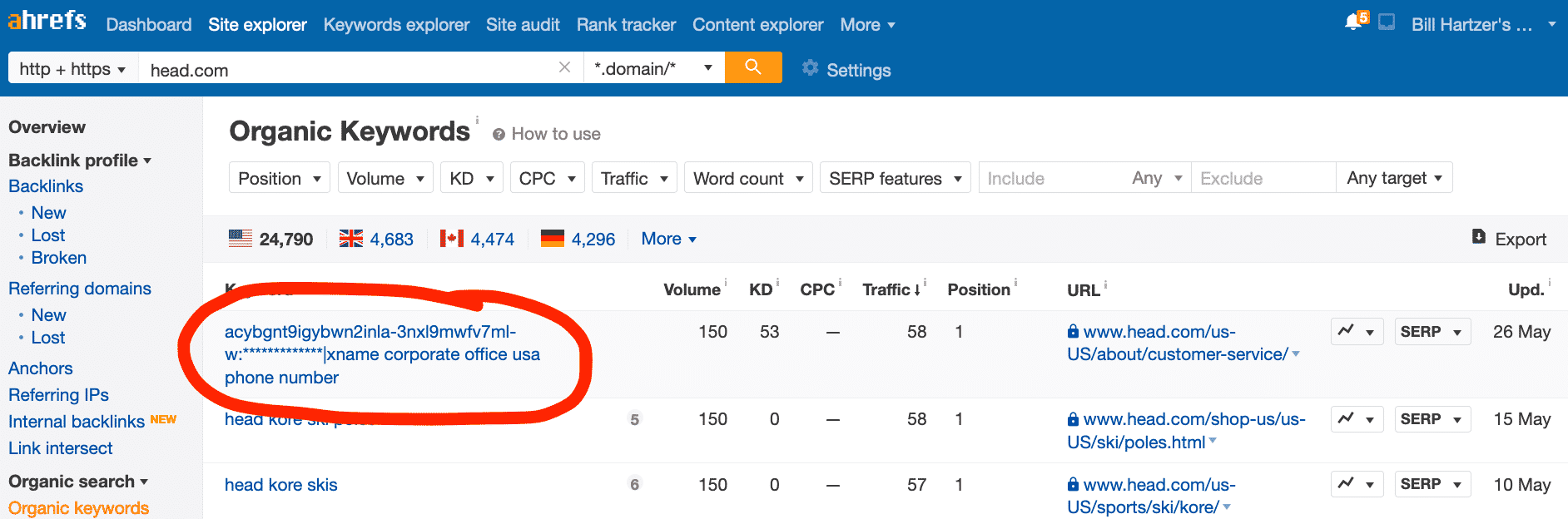Open Backlinks in the sidebar
The height and width of the screenshot is (519, 1568).
[46, 186]
